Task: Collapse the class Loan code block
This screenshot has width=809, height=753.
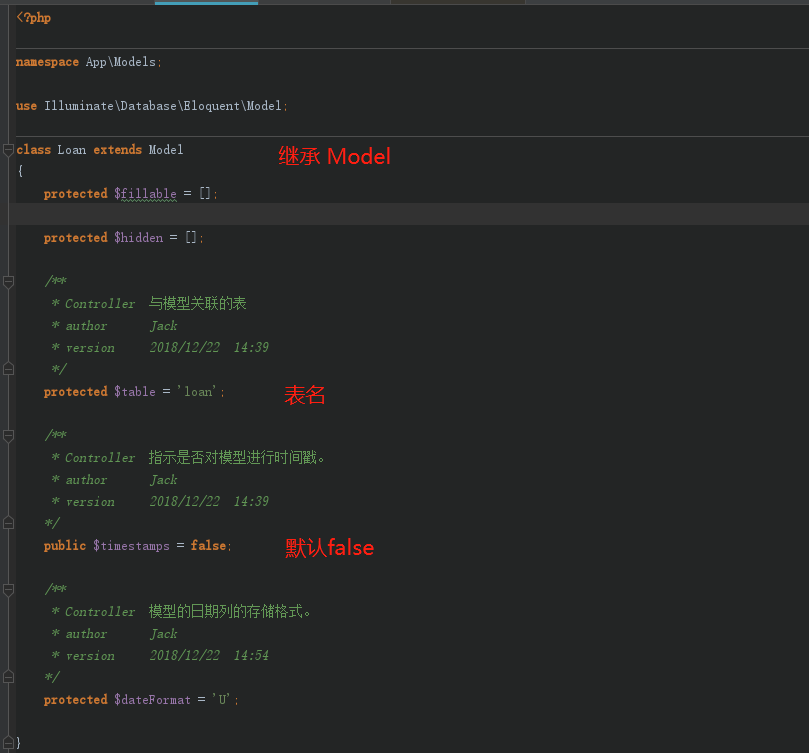Action: (x=8, y=150)
